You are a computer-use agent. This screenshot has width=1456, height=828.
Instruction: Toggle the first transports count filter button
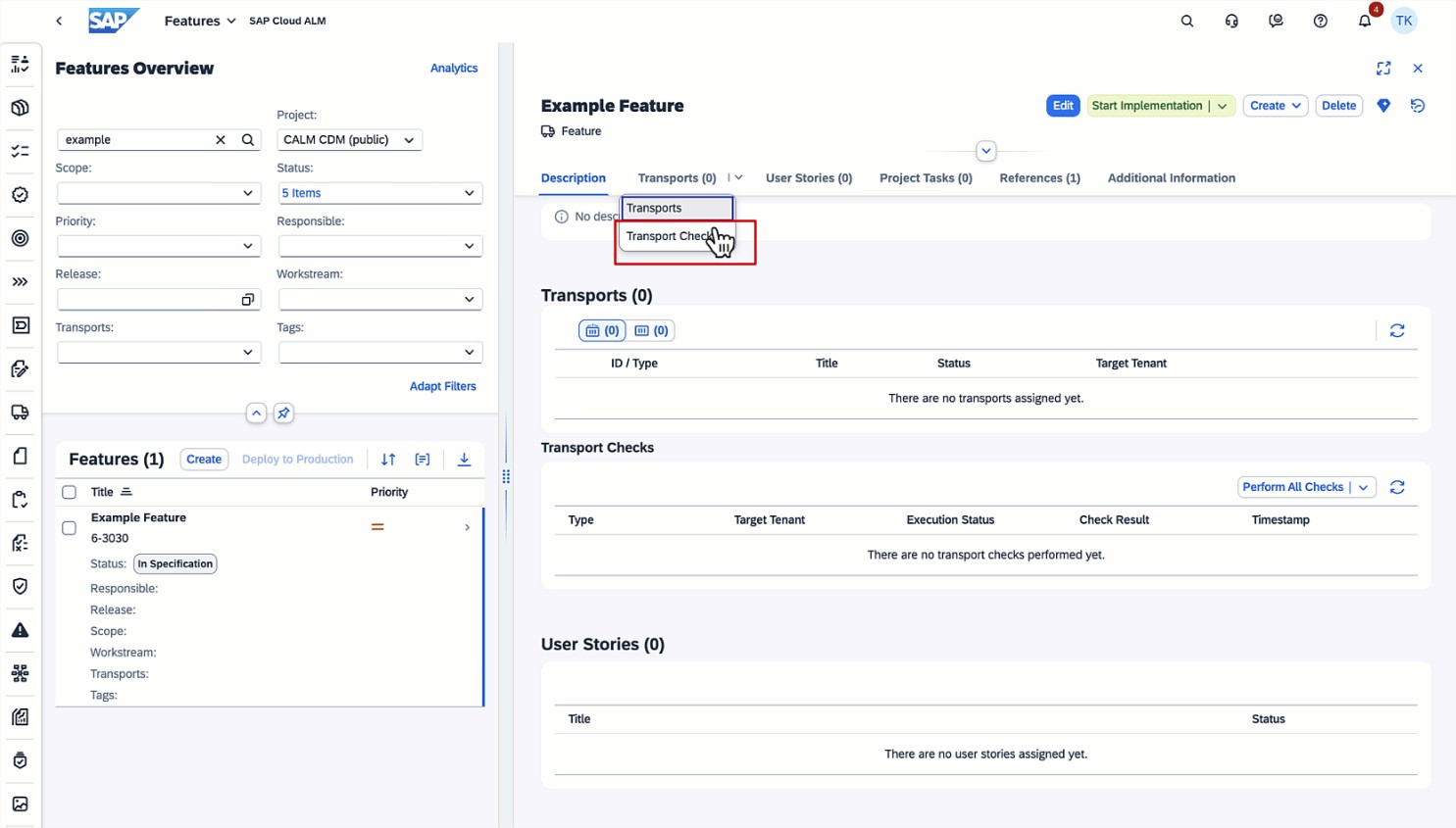tap(602, 331)
